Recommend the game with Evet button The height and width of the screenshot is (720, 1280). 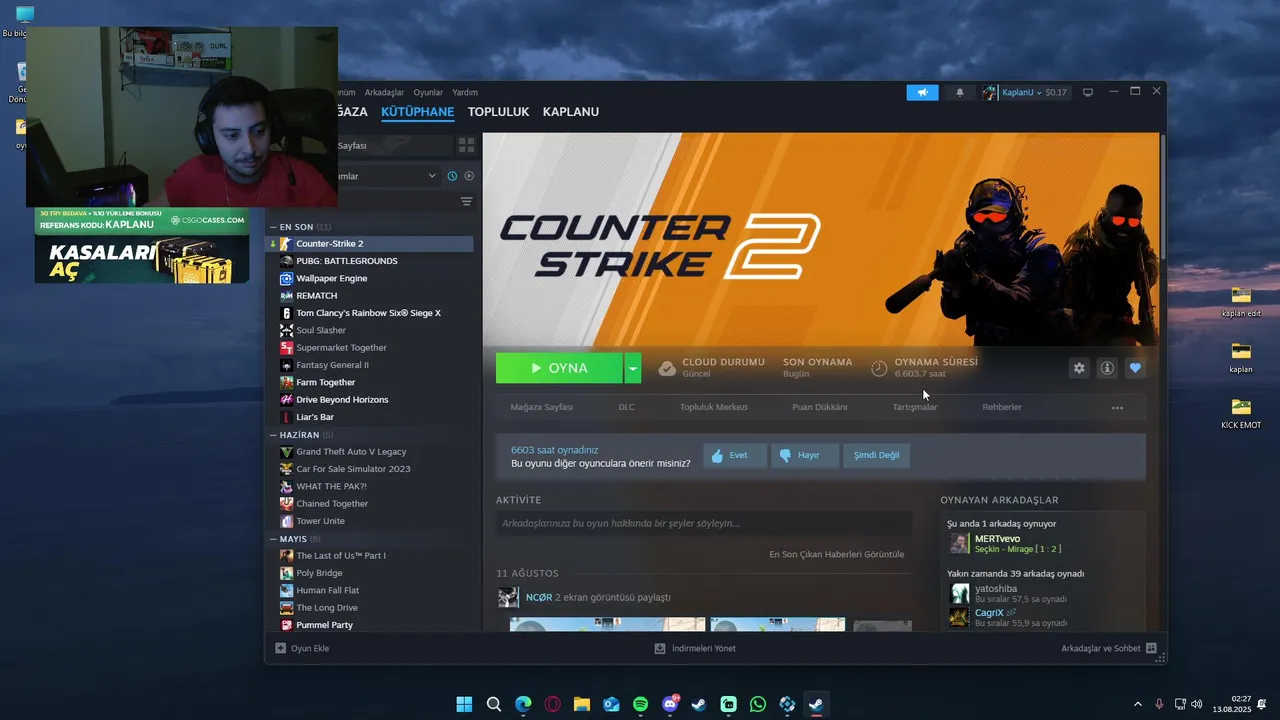point(735,455)
